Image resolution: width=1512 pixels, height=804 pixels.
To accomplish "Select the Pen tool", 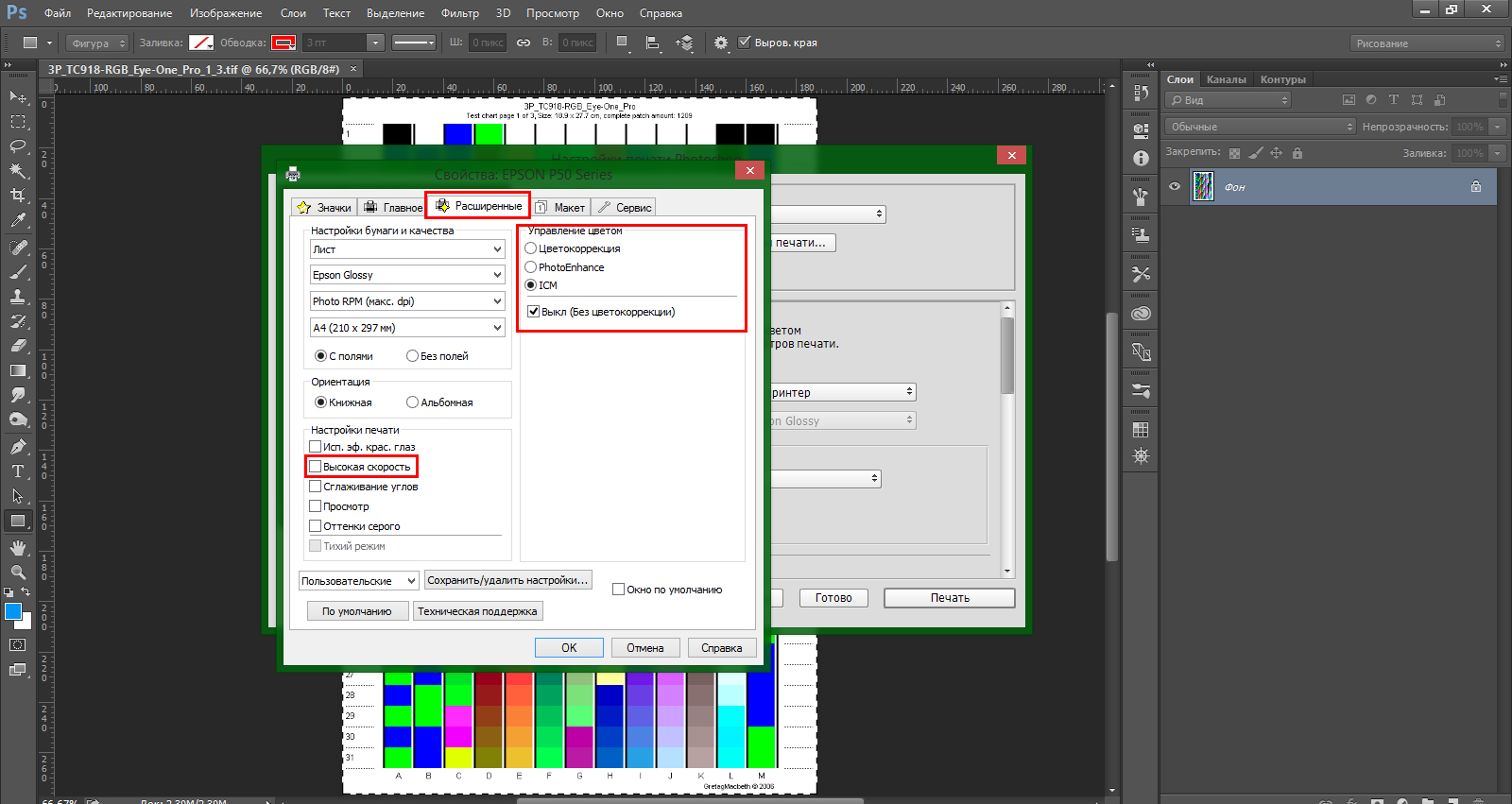I will (x=18, y=447).
